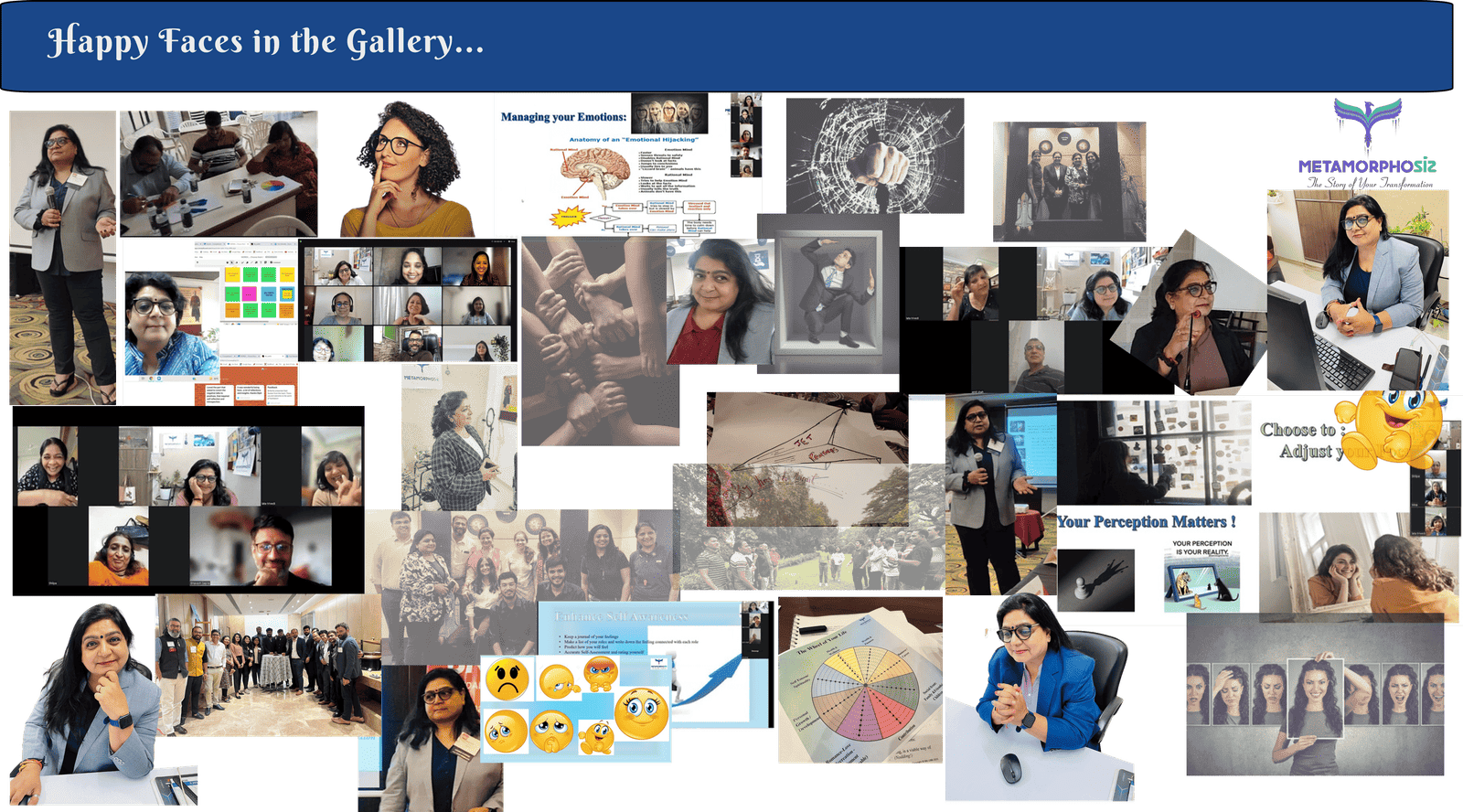Viewport: 1463px width, 812px height.
Task: Pick the large blushing wide-eyed emoji
Action: (641, 712)
